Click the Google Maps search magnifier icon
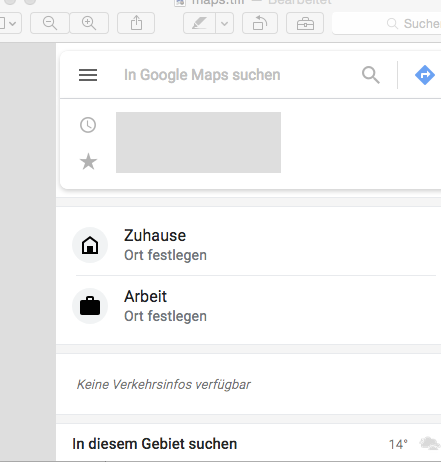This screenshot has height=462, width=441. [371, 75]
